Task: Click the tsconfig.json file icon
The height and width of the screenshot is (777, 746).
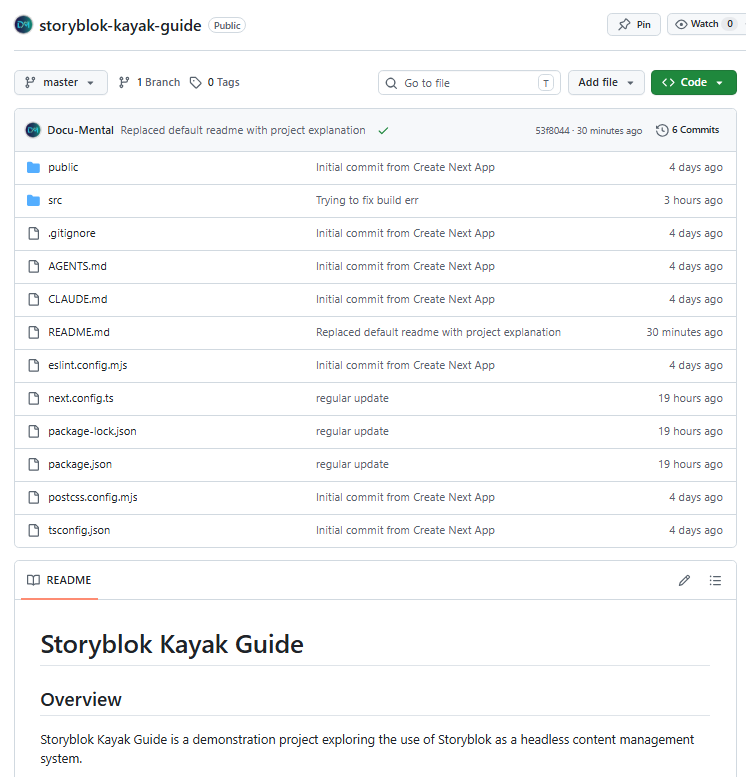Action: tap(33, 530)
